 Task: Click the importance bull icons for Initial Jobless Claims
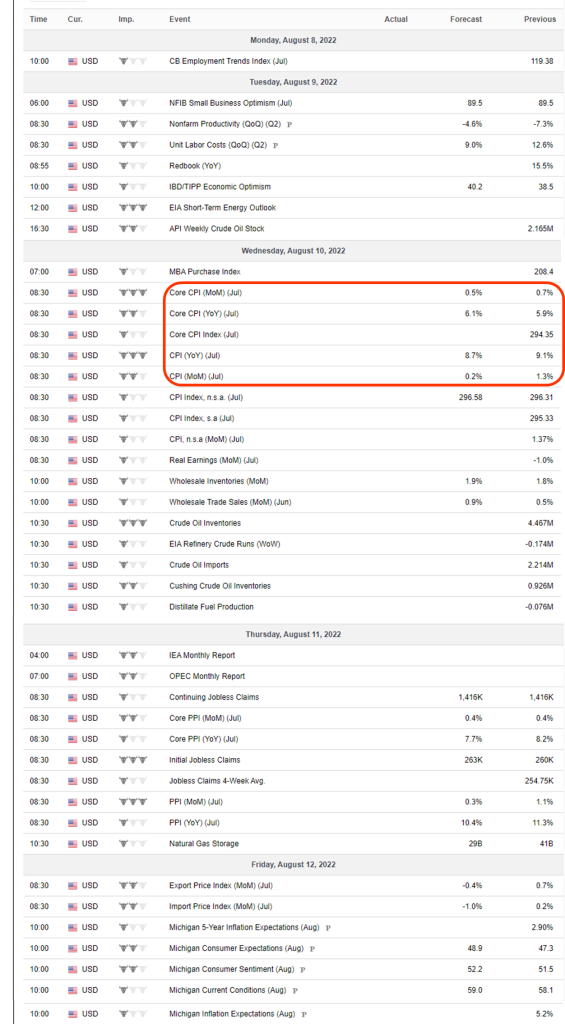[133, 760]
